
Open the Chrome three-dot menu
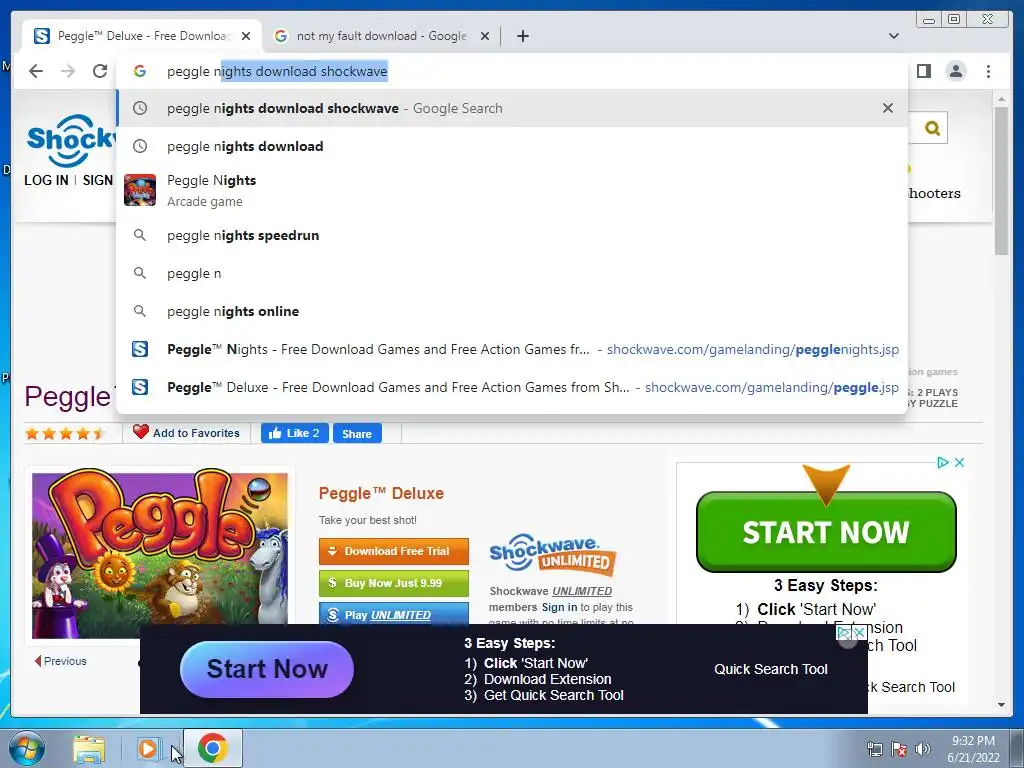[x=988, y=71]
